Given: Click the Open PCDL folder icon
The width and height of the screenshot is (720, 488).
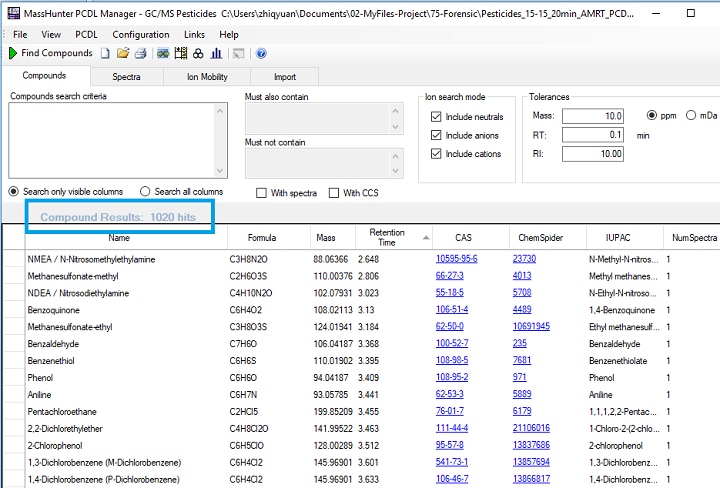Looking at the screenshot, I should [x=122, y=53].
